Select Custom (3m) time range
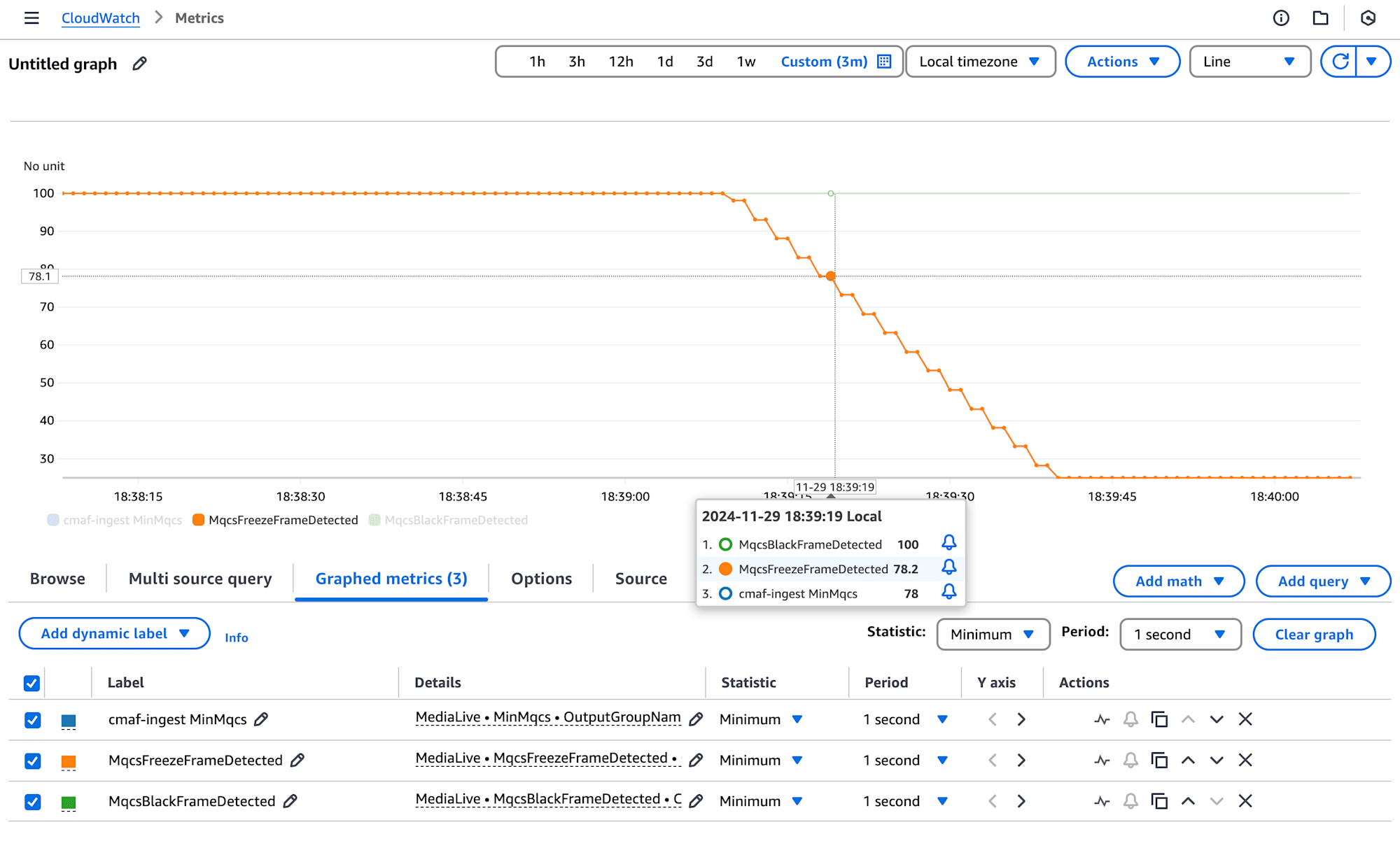This screenshot has height=841, width=1400. [x=824, y=62]
